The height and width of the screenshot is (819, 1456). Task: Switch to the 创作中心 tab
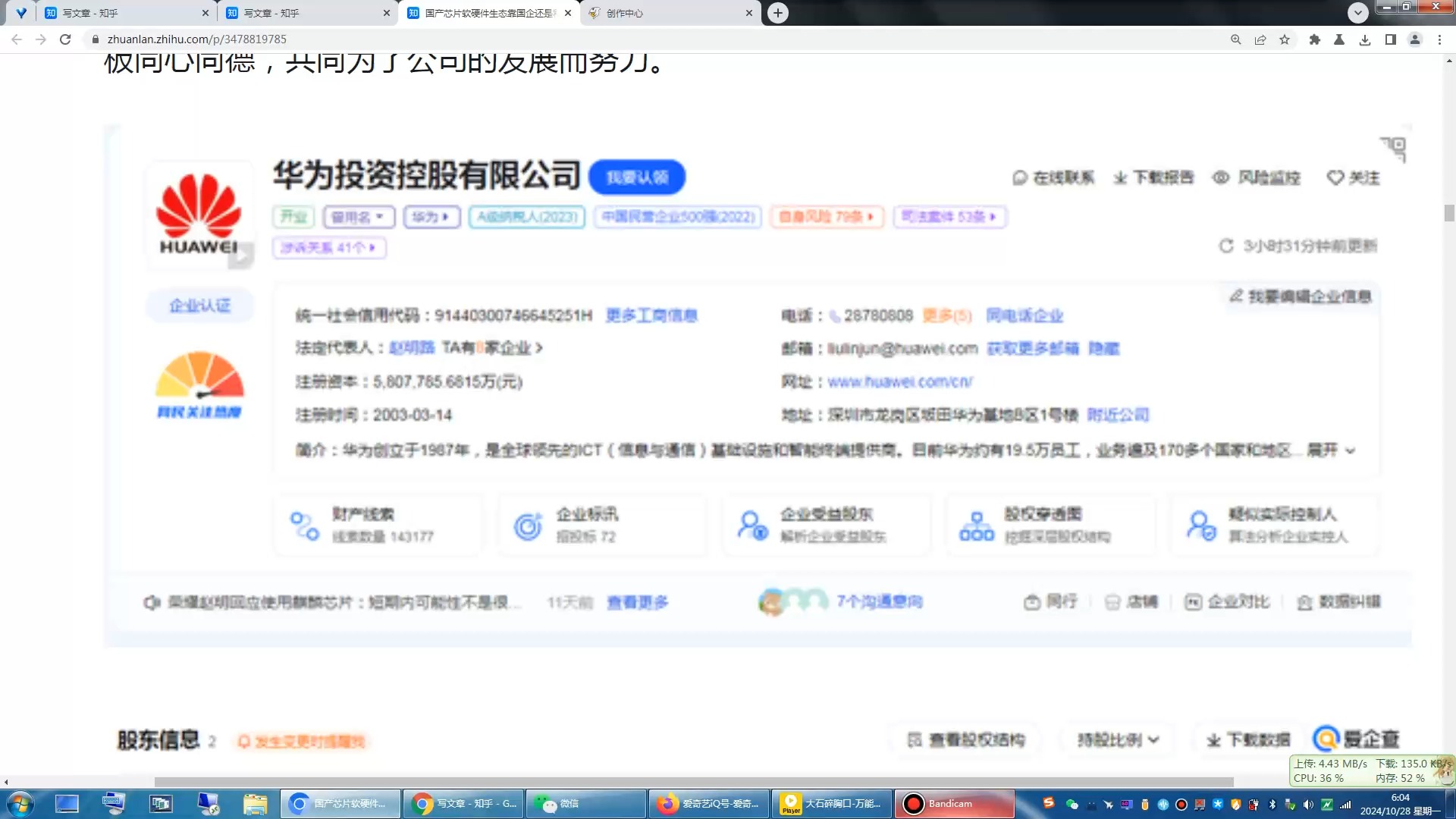point(670,13)
